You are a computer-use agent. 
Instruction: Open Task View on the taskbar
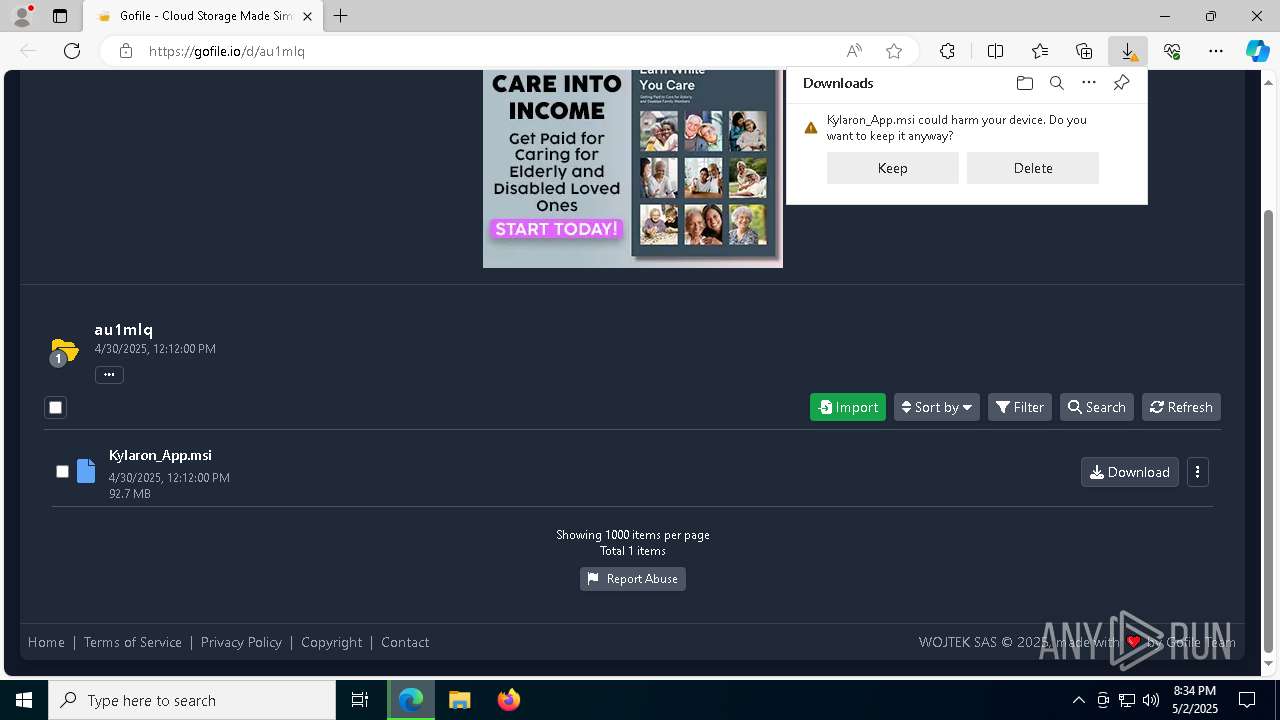[x=360, y=700]
